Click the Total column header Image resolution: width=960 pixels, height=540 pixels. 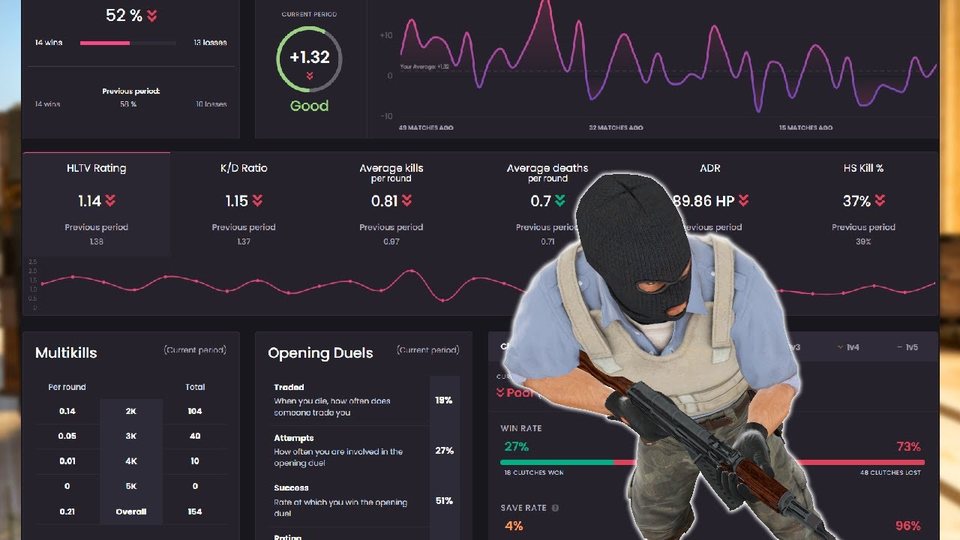195,387
